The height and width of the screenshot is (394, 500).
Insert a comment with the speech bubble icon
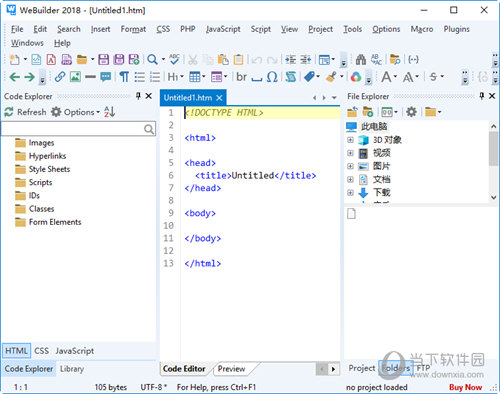(106, 77)
